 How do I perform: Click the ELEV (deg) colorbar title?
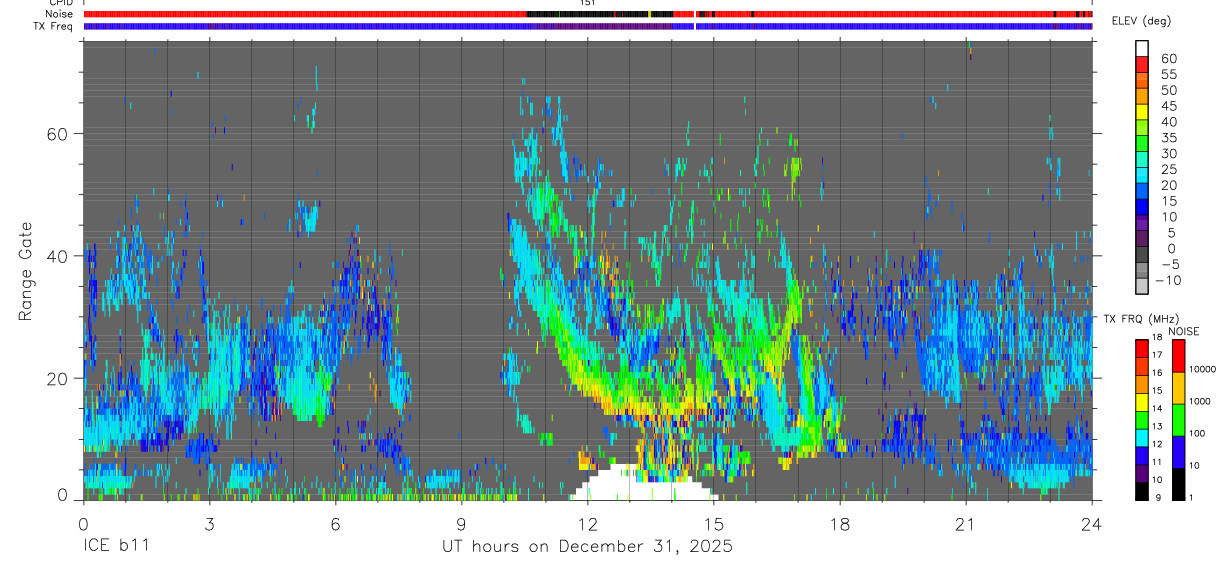[x=1141, y=21]
